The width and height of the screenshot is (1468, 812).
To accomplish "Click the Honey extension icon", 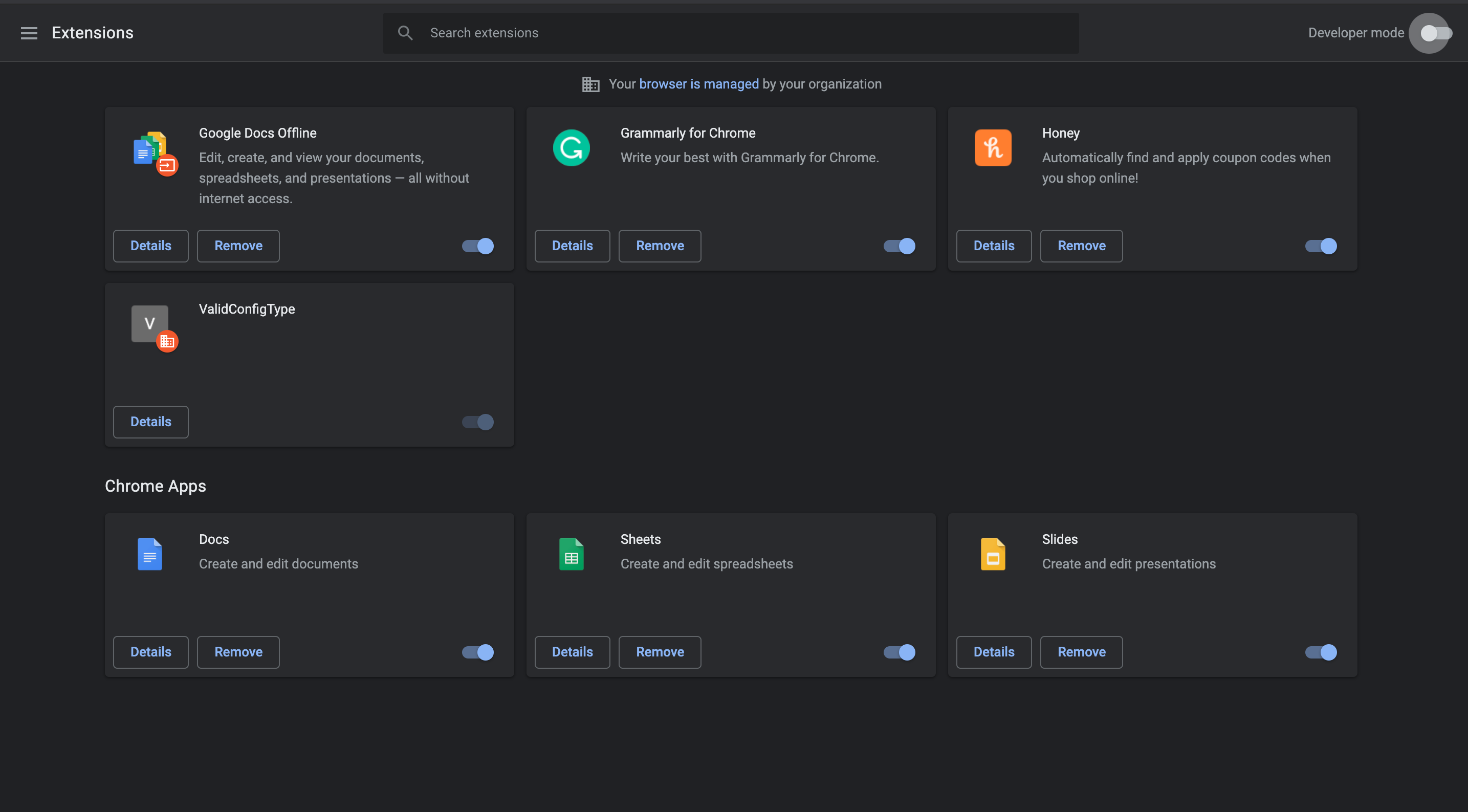I will (x=993, y=148).
